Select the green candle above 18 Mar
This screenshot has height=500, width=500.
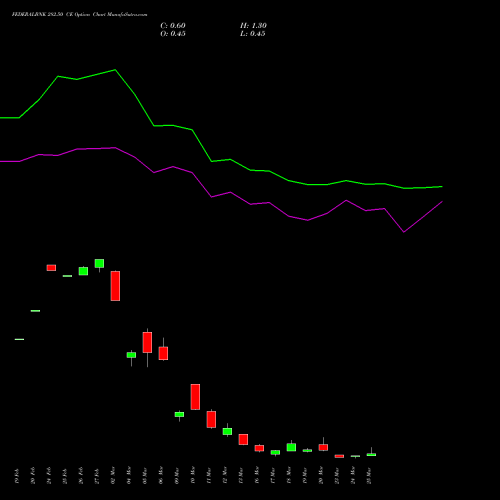[291, 447]
